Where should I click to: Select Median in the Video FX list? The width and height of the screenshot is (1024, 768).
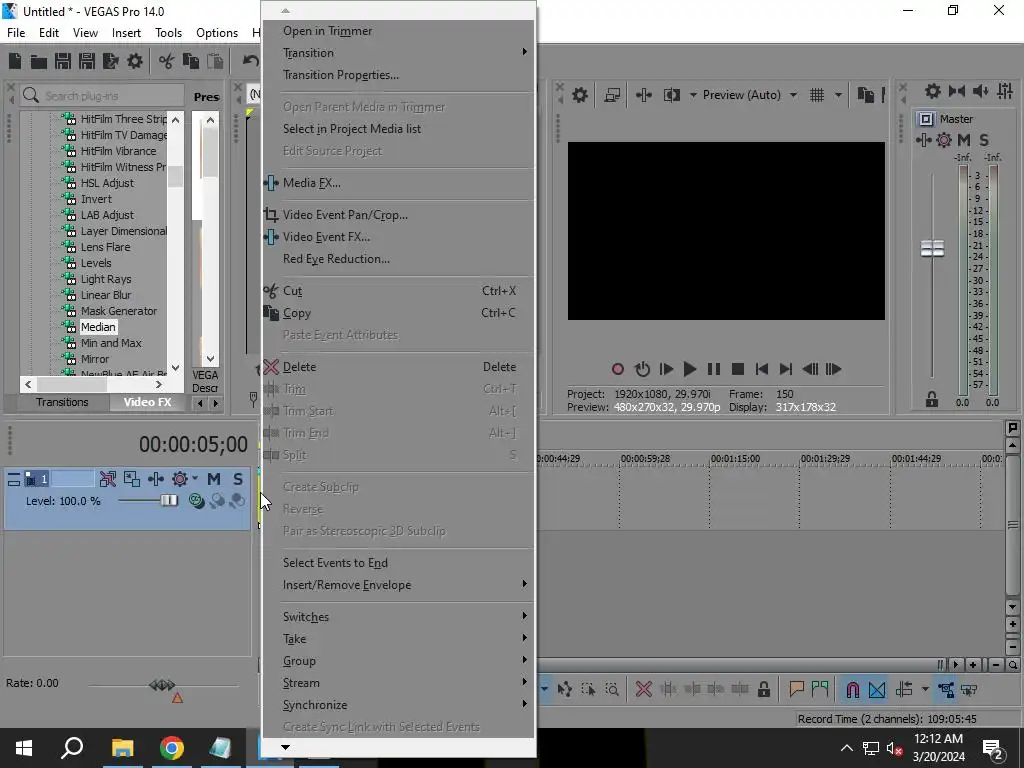click(98, 327)
